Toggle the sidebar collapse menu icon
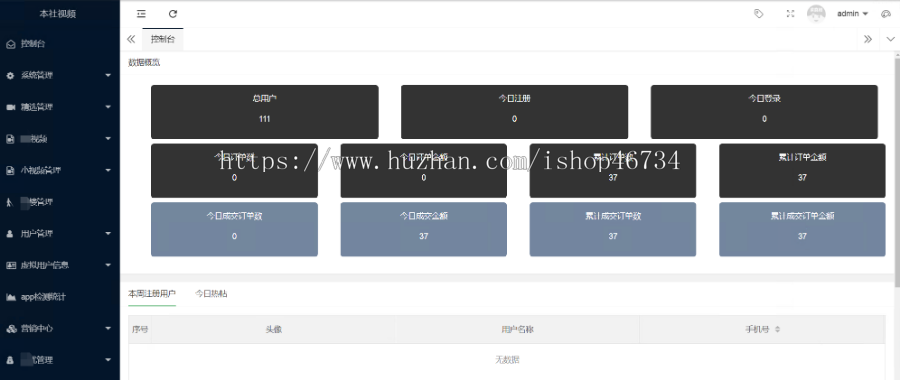Viewport: 900px width, 380px height. pos(141,14)
